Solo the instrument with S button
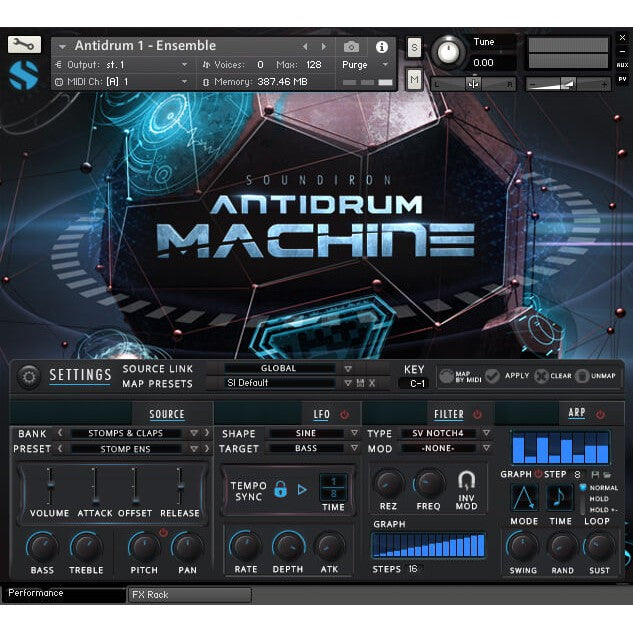The height and width of the screenshot is (633, 633). [414, 48]
